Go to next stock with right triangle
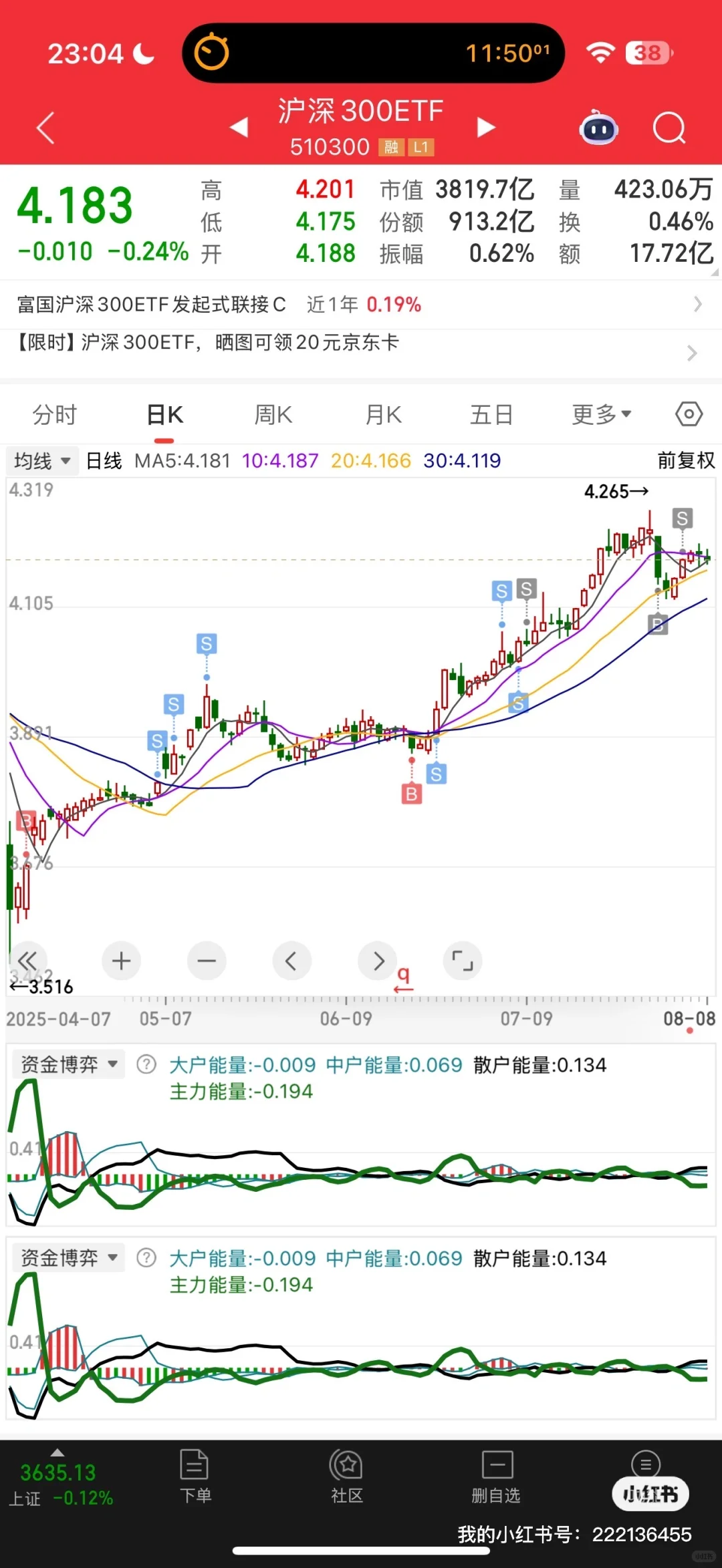The image size is (722, 1568). [486, 127]
